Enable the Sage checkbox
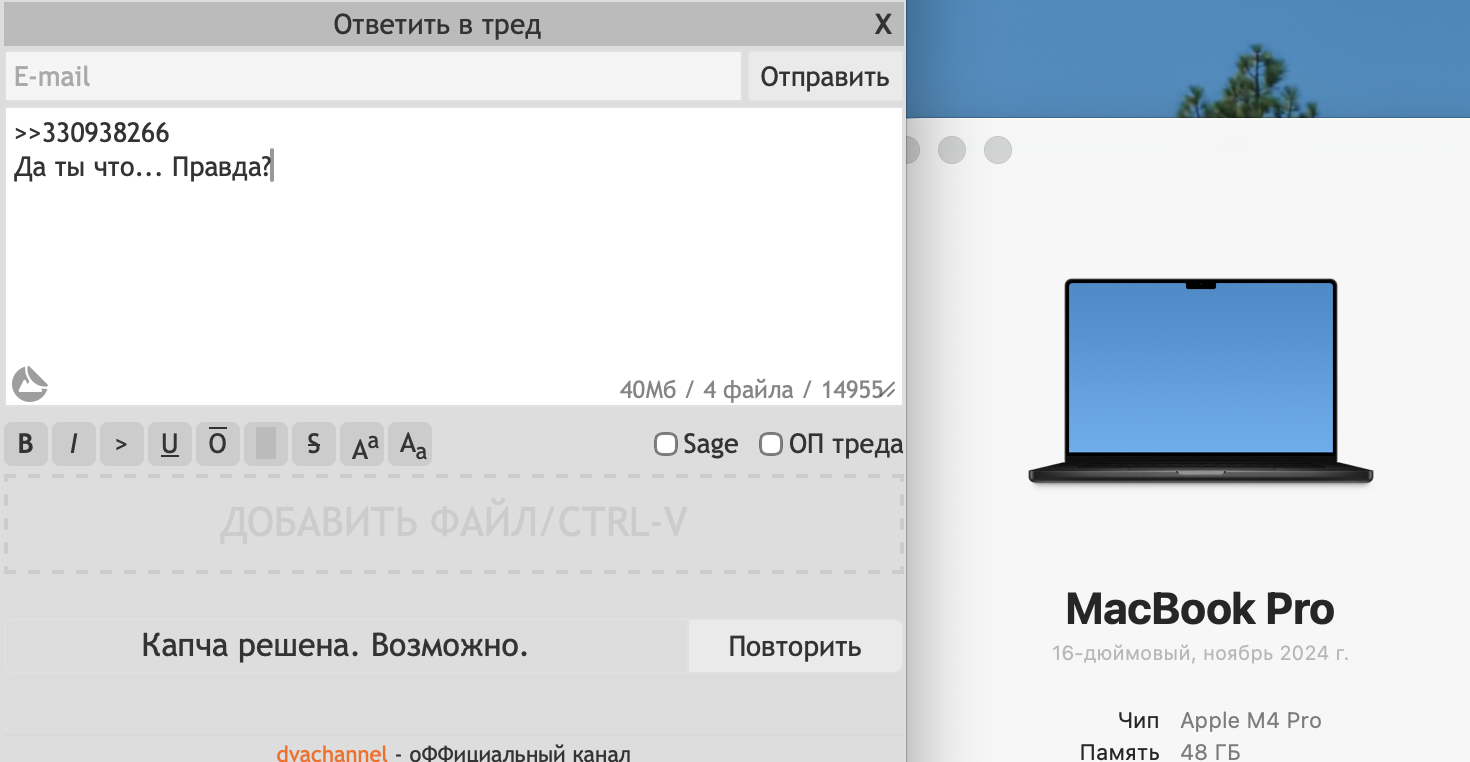Viewport: 1470px width, 762px height. click(666, 444)
